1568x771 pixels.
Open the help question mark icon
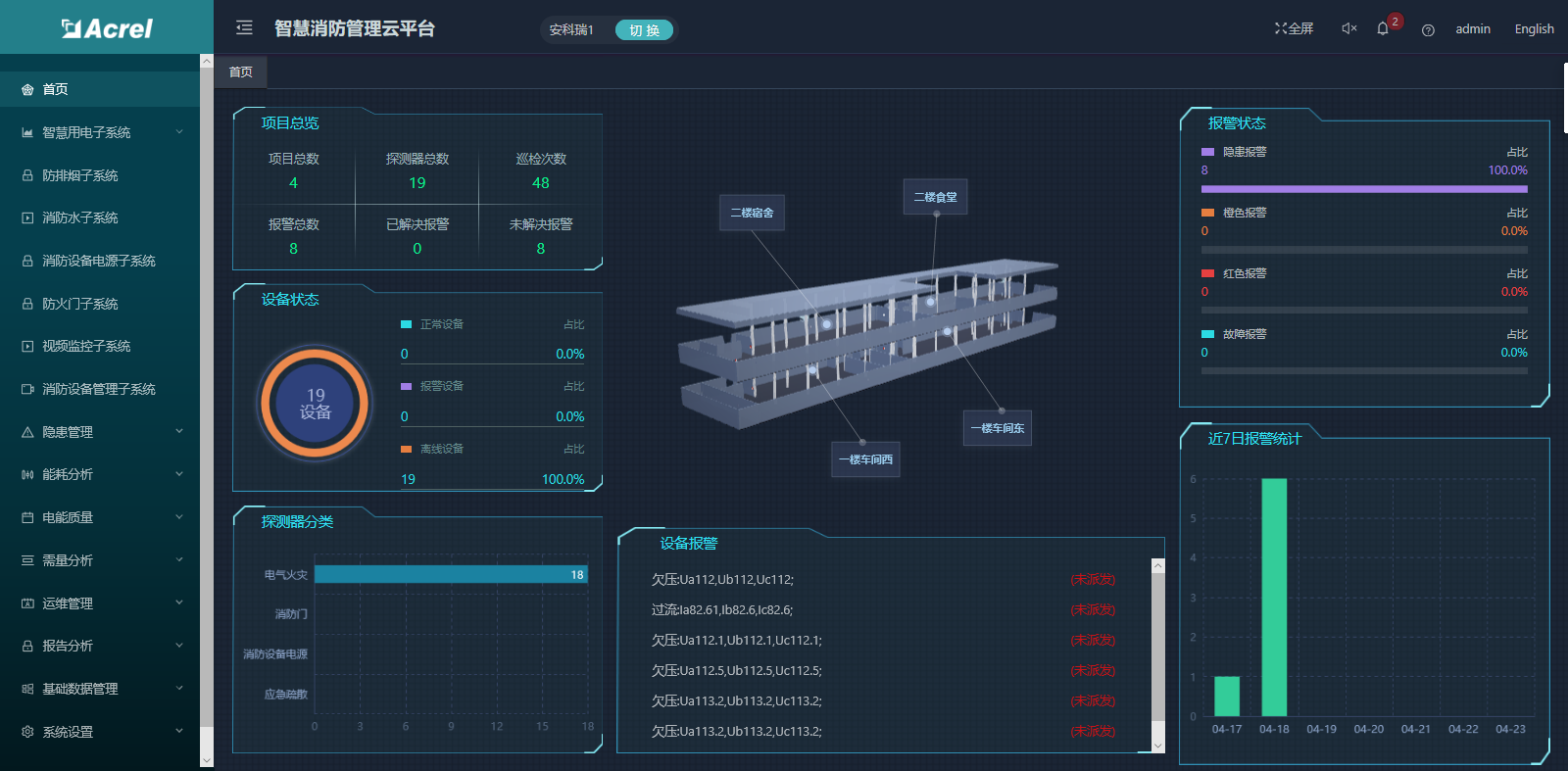point(1428,29)
